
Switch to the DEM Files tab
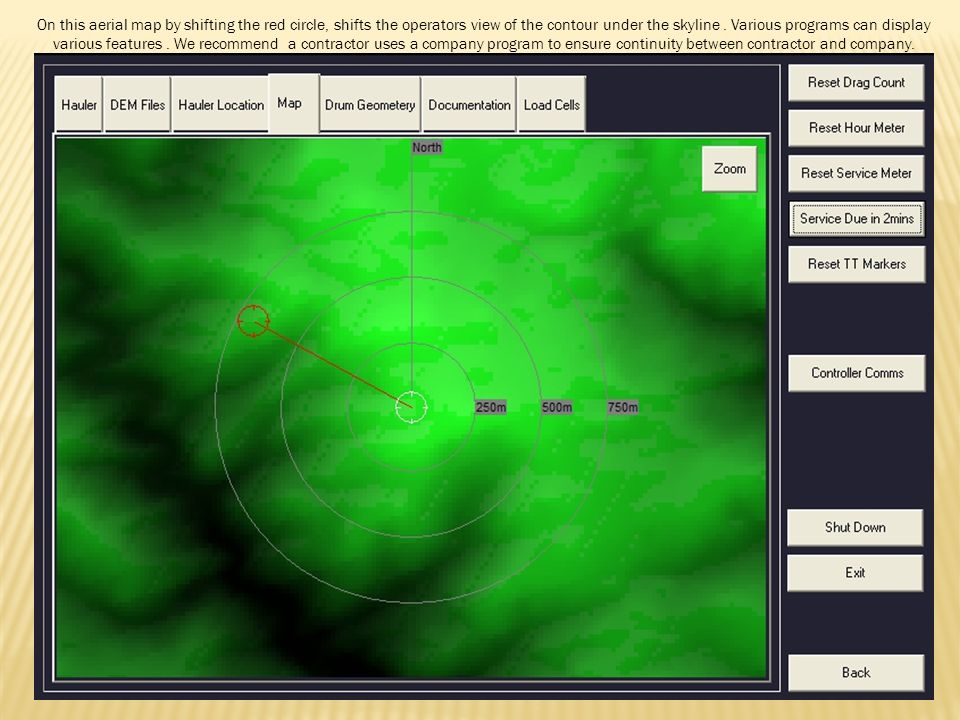pyautogui.click(x=137, y=104)
